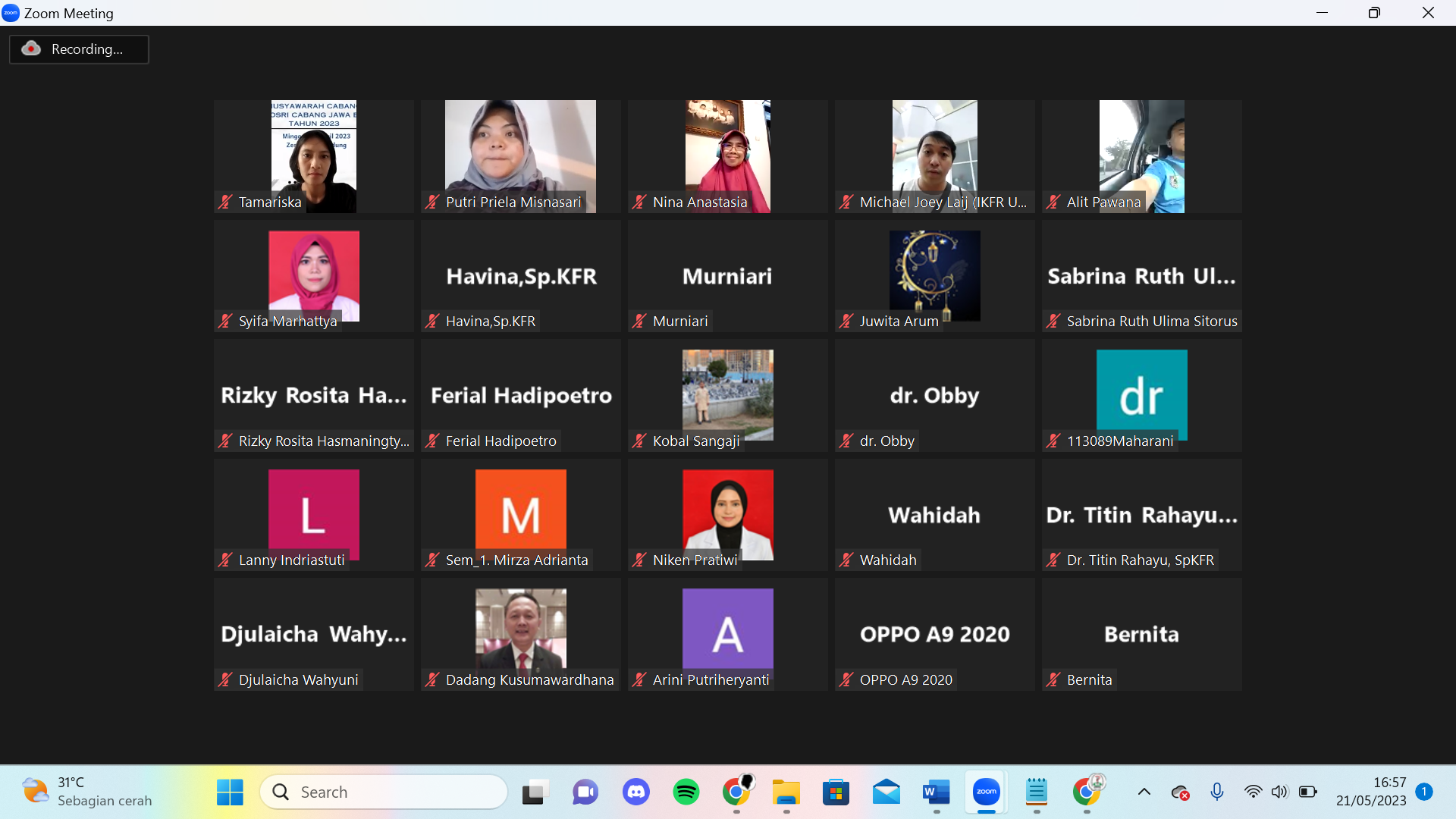The width and height of the screenshot is (1456, 819).
Task: Select Sabrina Ruth Ulima Sitorus tile
Action: [x=1142, y=276]
